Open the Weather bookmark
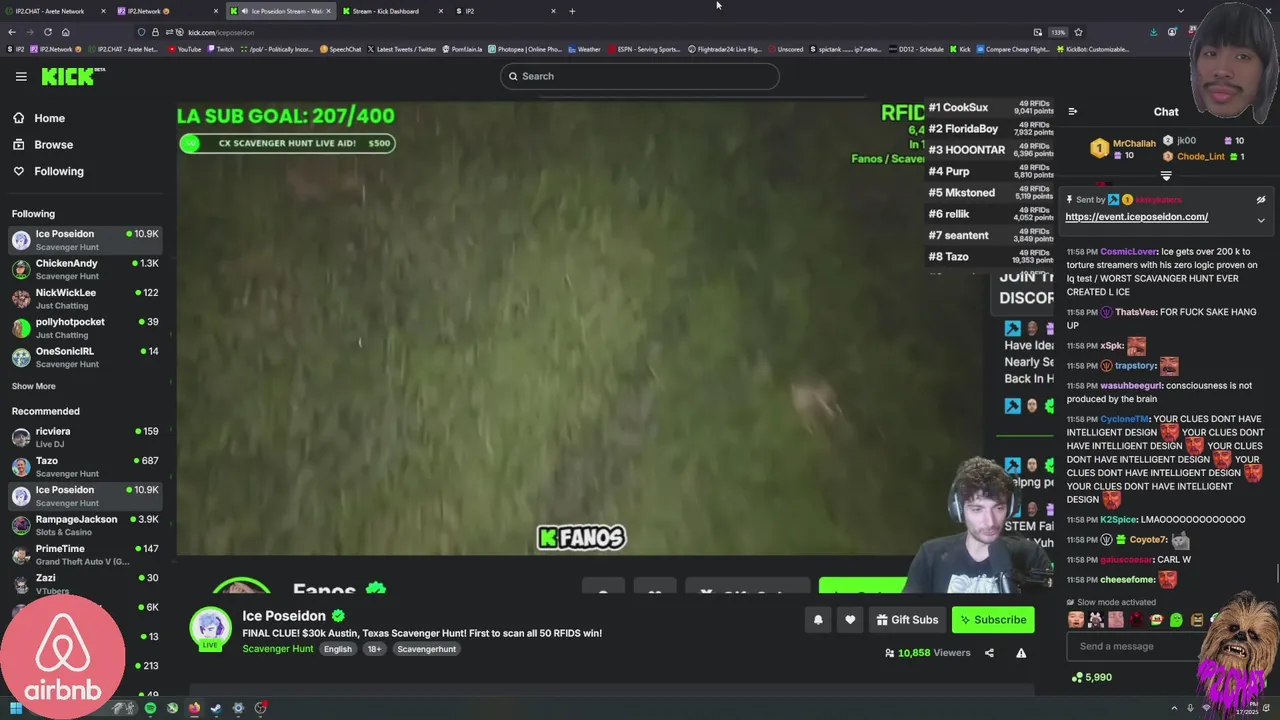 click(x=584, y=49)
